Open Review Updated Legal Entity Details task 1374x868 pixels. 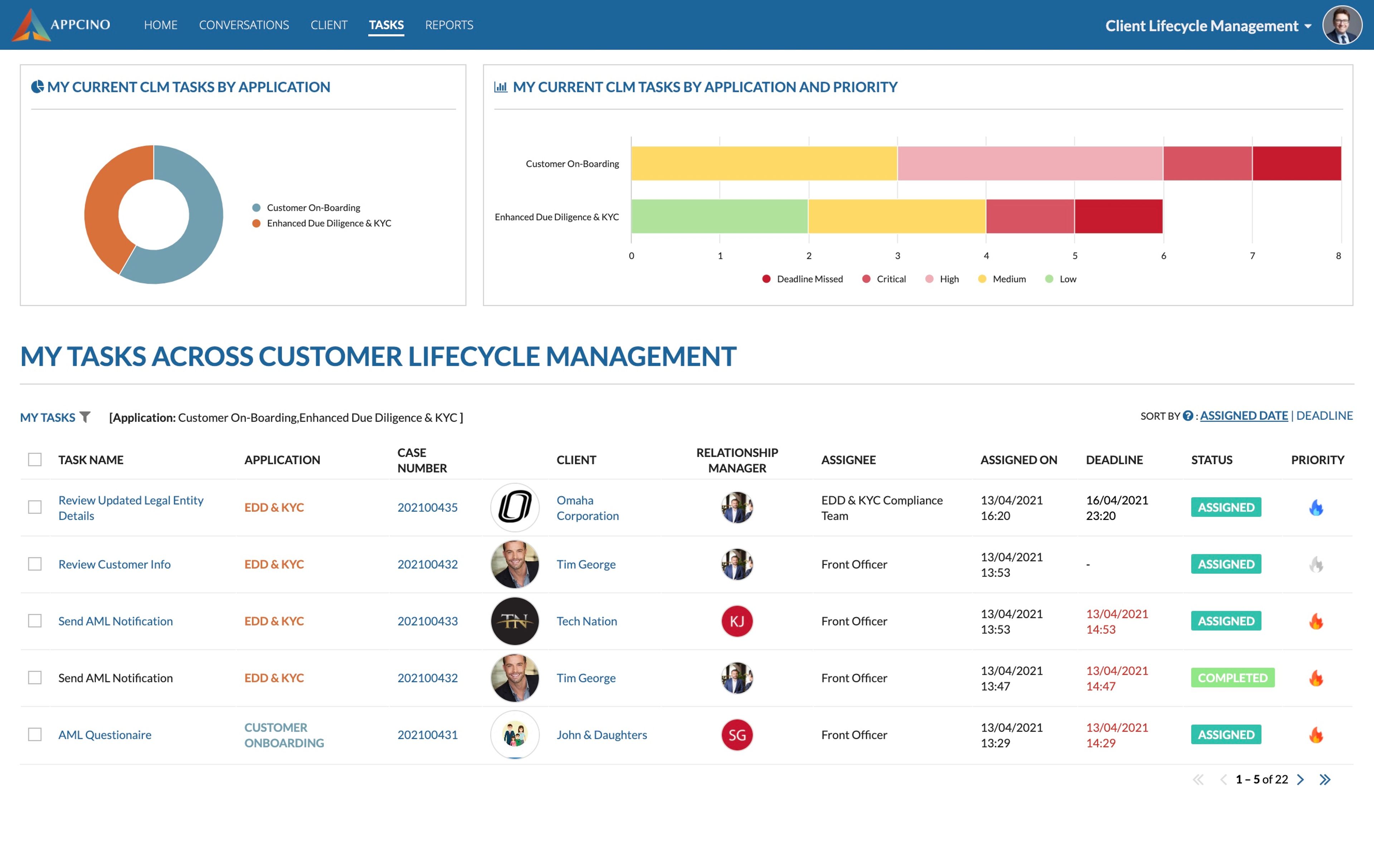[131, 507]
